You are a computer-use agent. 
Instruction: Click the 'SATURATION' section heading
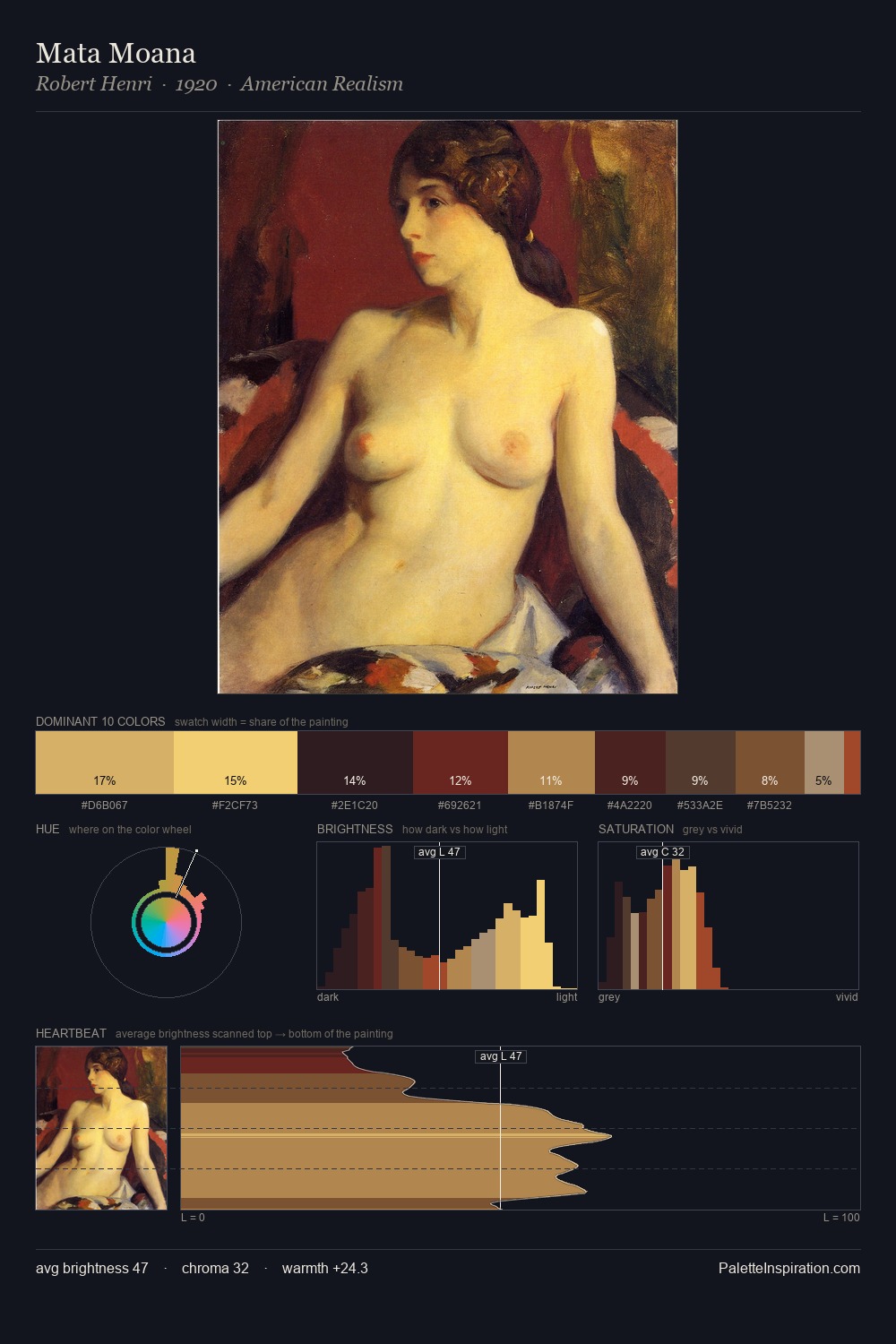[x=636, y=829]
